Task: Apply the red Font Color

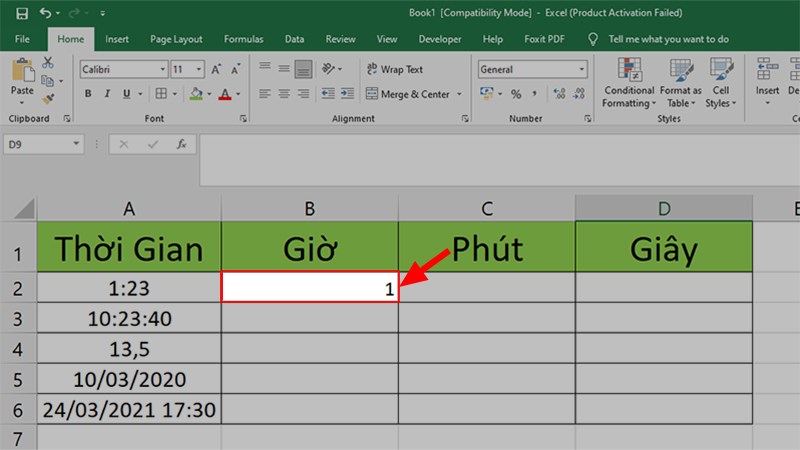Action: pyautogui.click(x=225, y=93)
